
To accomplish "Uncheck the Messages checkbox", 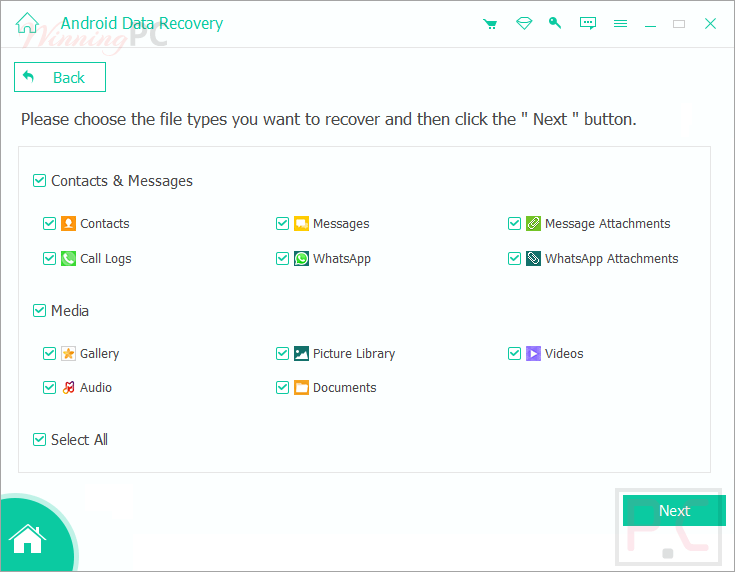I will pos(282,224).
